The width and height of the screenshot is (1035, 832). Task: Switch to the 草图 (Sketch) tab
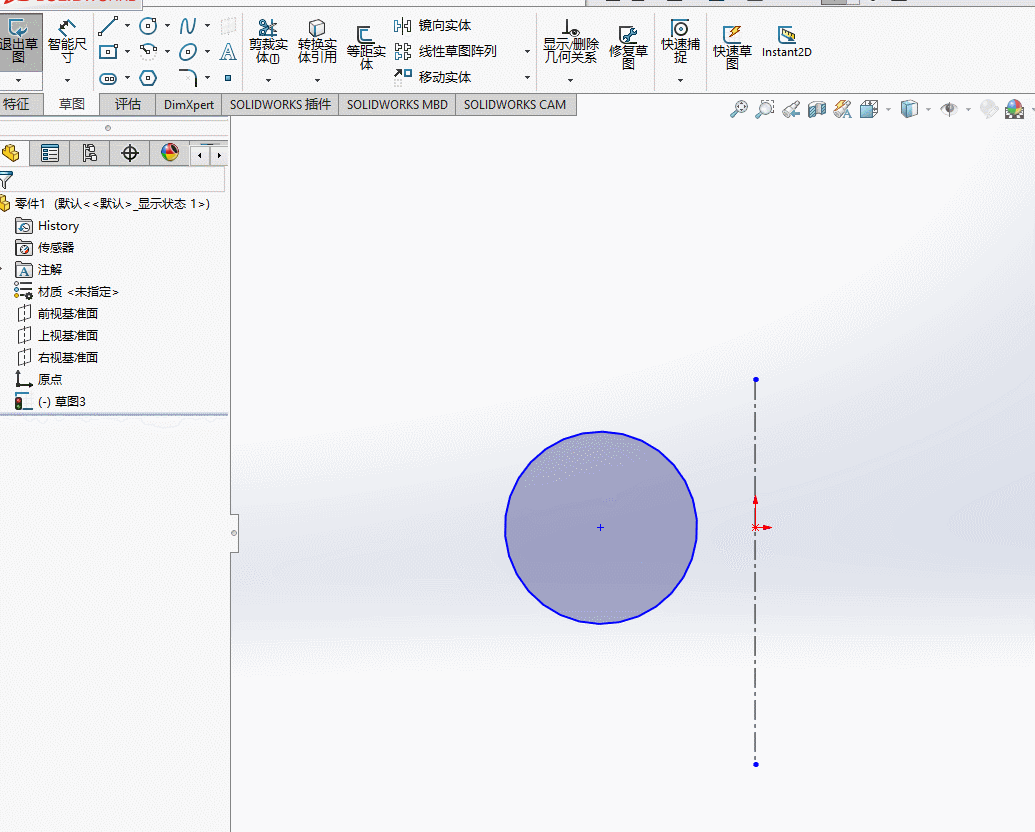tap(72, 104)
